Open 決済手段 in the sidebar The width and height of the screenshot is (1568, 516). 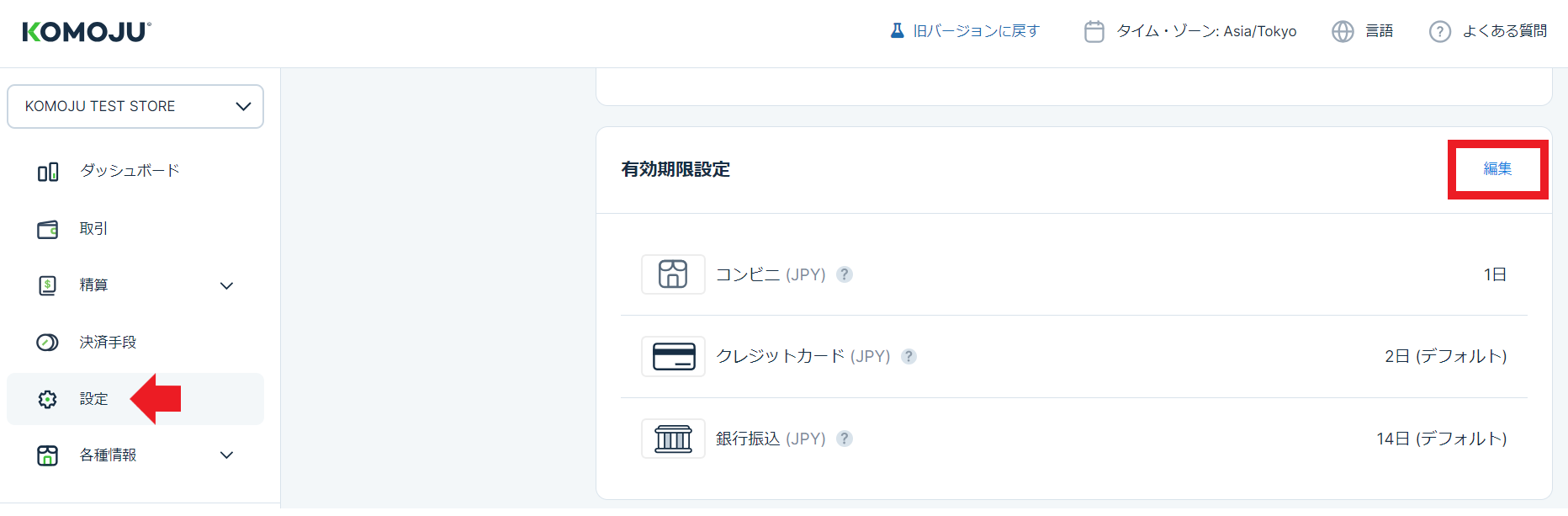[x=108, y=343]
